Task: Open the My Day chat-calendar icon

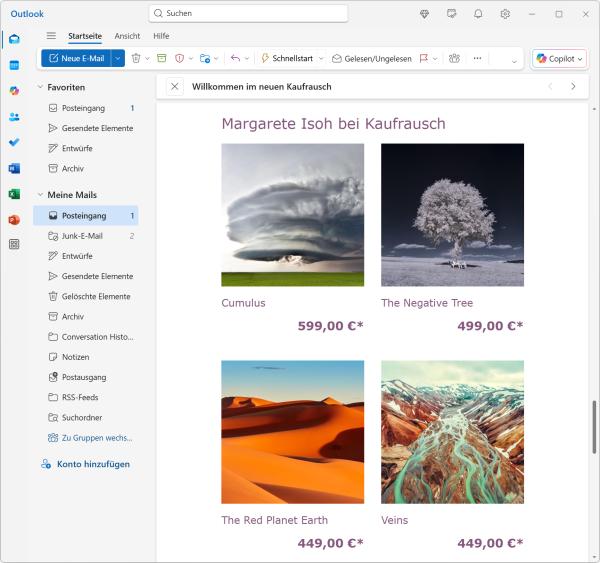Action: coord(452,14)
